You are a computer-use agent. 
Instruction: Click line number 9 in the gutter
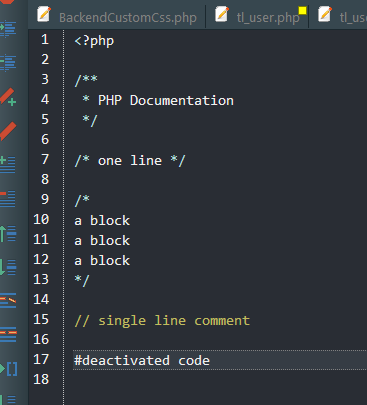(x=45, y=199)
